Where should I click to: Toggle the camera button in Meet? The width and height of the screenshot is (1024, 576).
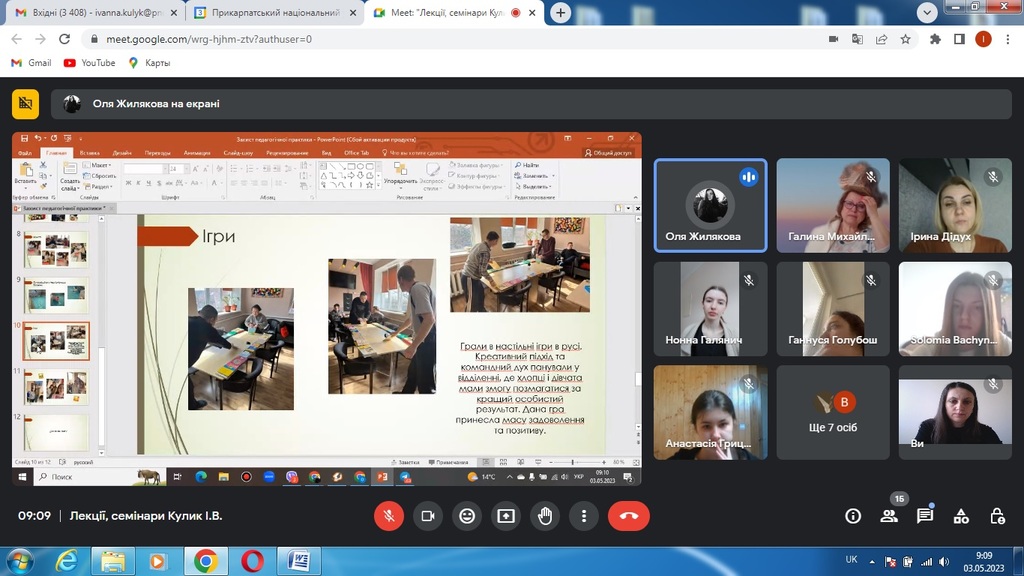tap(427, 516)
